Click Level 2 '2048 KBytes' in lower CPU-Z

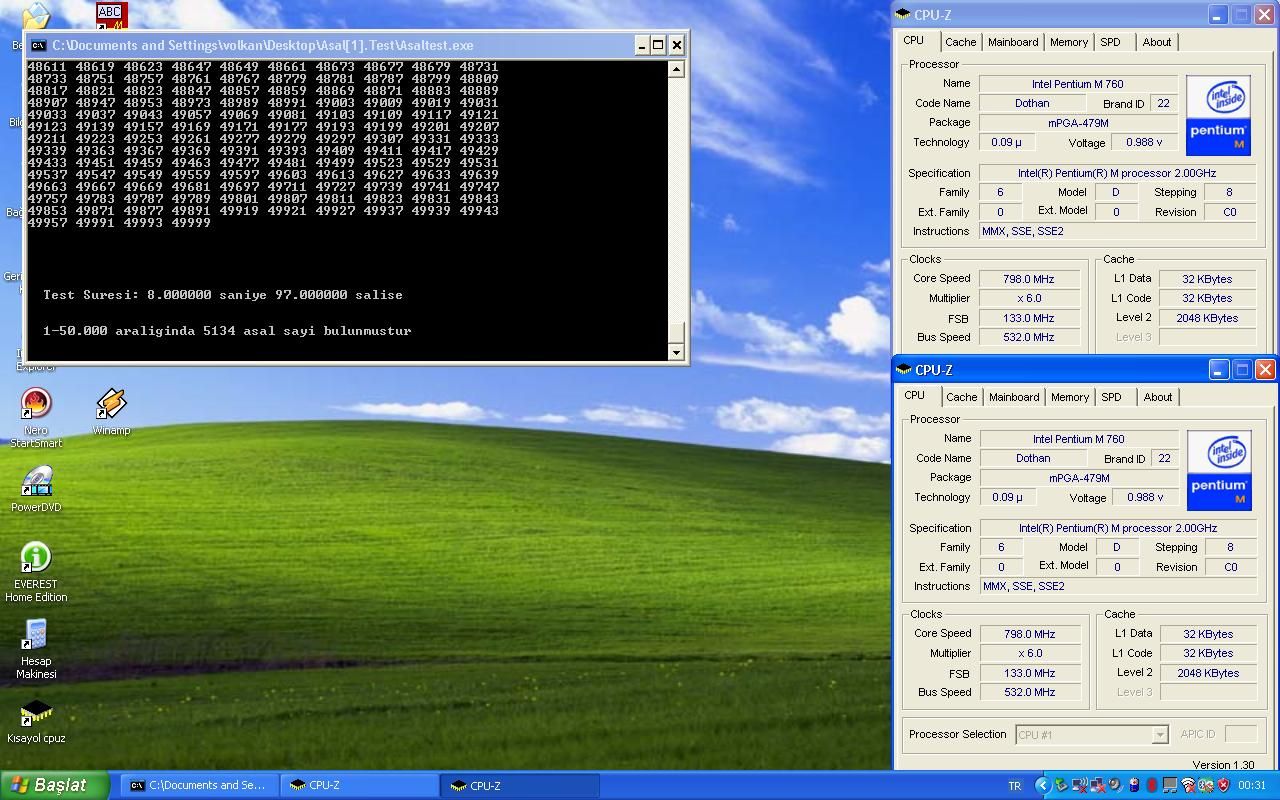1208,673
